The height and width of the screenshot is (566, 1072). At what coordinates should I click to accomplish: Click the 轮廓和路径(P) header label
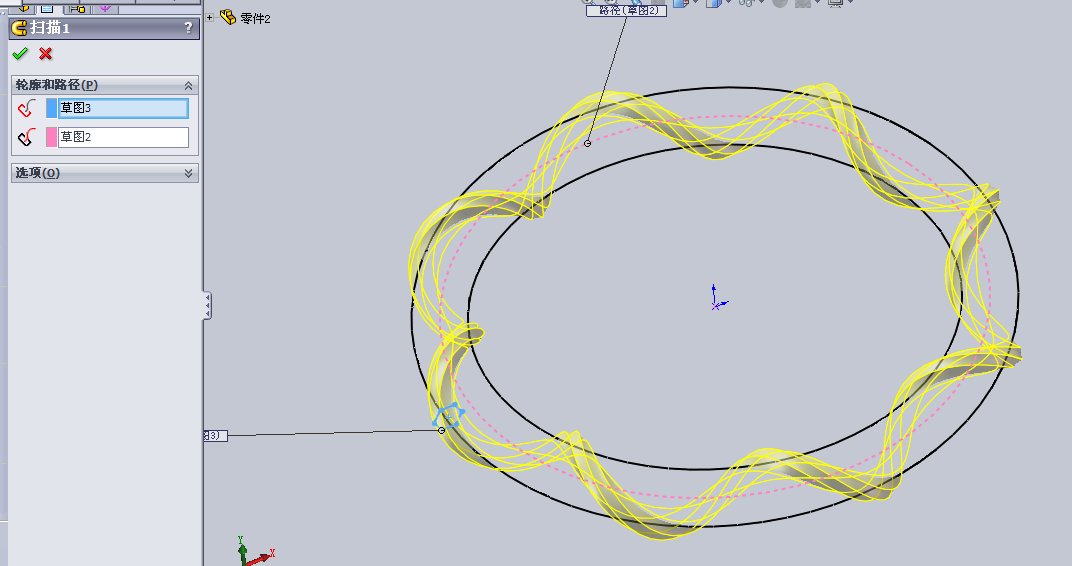(x=57, y=85)
